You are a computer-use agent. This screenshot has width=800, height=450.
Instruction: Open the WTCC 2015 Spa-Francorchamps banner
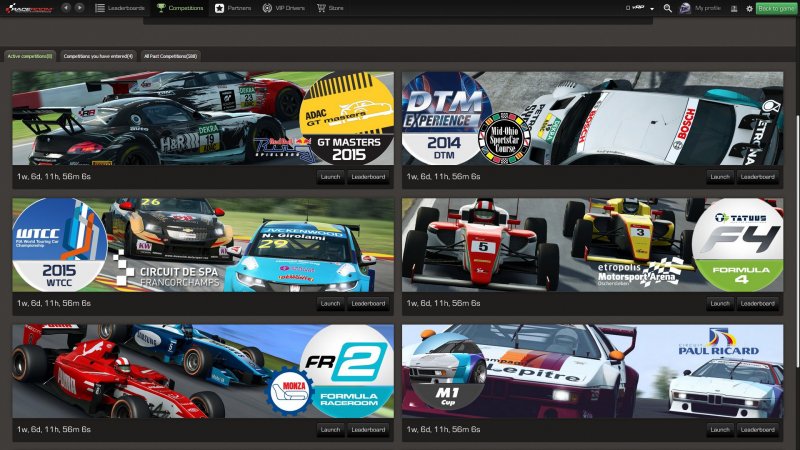pos(203,245)
